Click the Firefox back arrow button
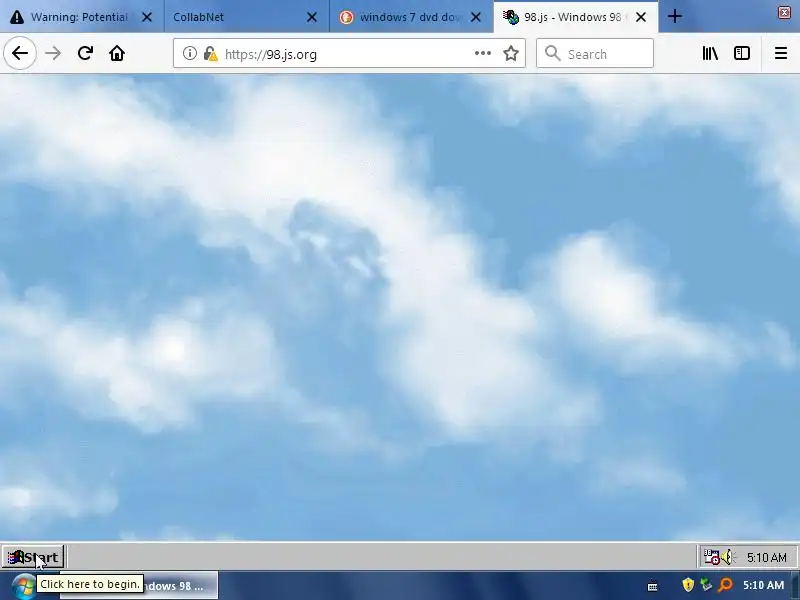The image size is (800, 600). [20, 53]
